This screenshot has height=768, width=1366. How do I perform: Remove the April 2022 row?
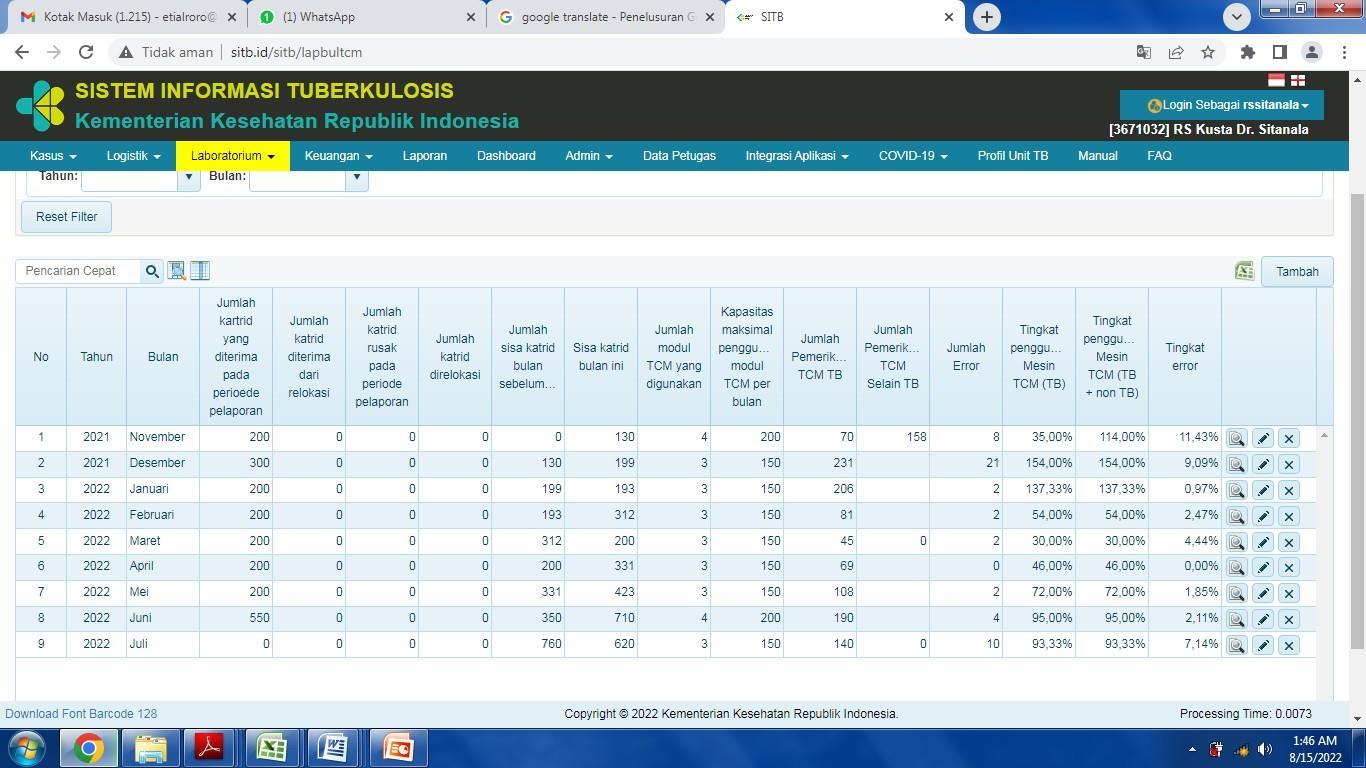pyautogui.click(x=1289, y=567)
